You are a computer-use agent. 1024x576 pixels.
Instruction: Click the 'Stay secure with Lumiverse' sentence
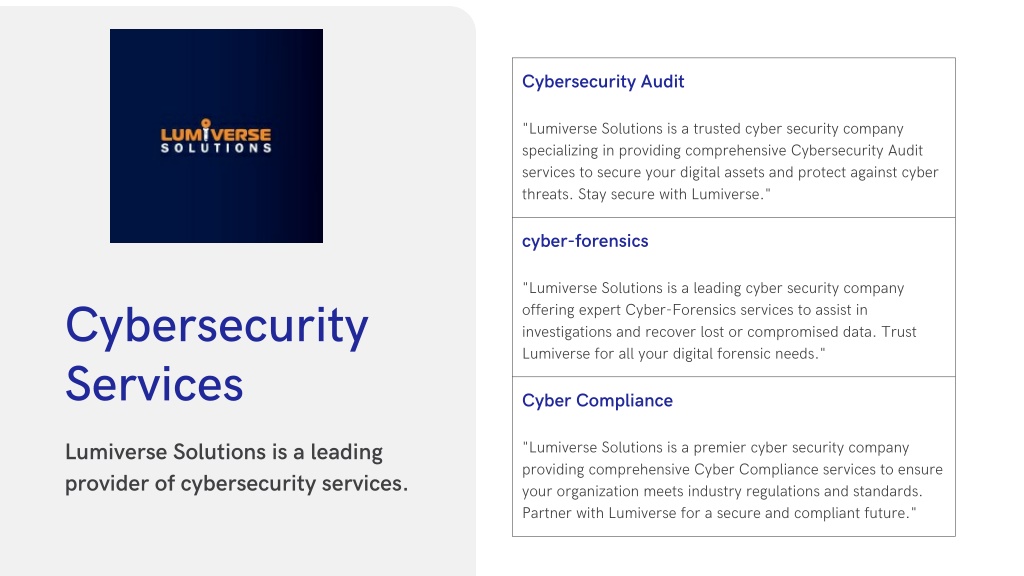[674, 194]
